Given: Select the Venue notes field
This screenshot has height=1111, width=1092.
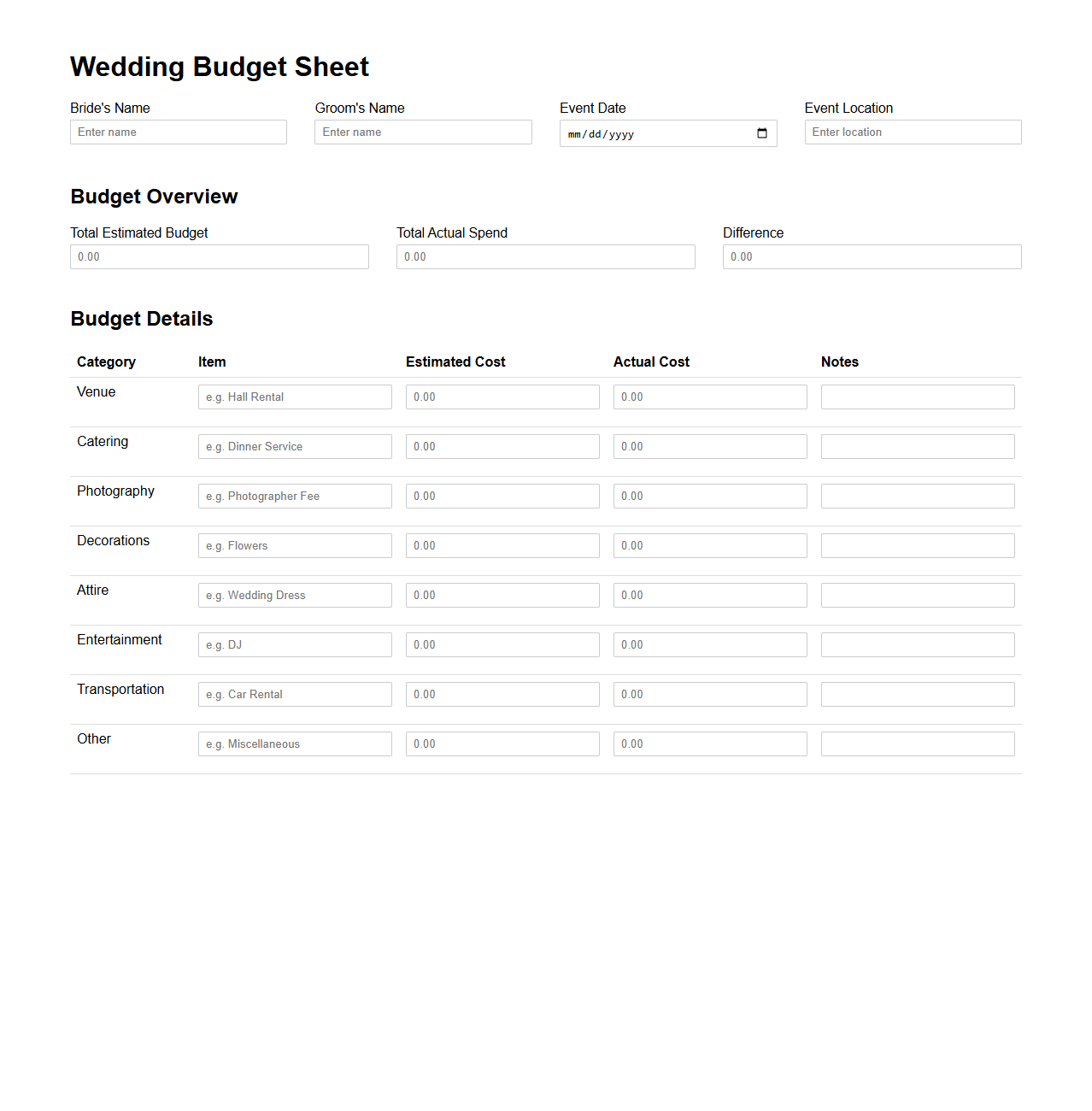Looking at the screenshot, I should (917, 397).
